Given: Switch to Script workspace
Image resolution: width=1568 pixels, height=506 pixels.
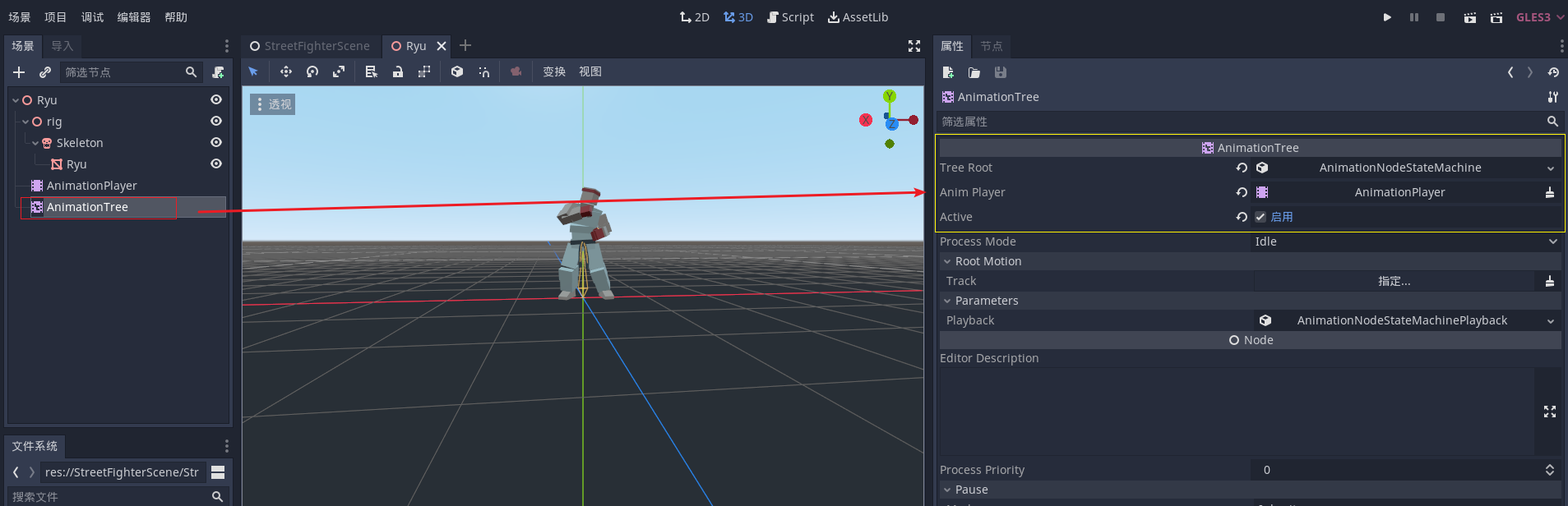Looking at the screenshot, I should click(x=790, y=17).
